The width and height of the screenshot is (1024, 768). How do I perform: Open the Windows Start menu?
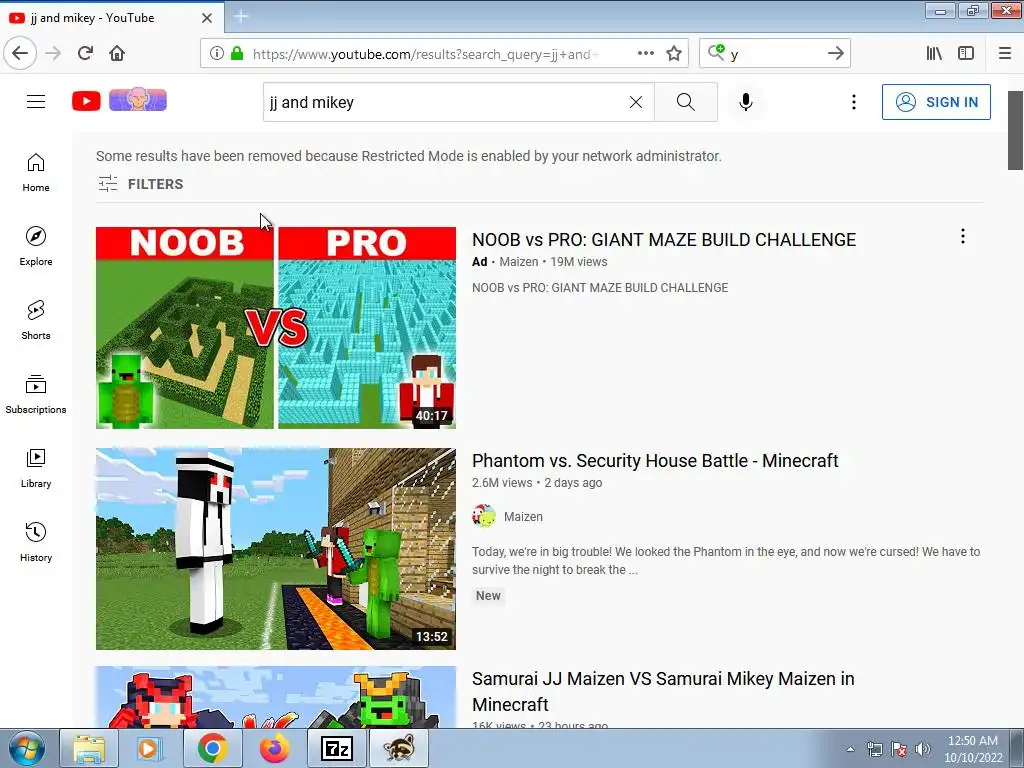26,748
